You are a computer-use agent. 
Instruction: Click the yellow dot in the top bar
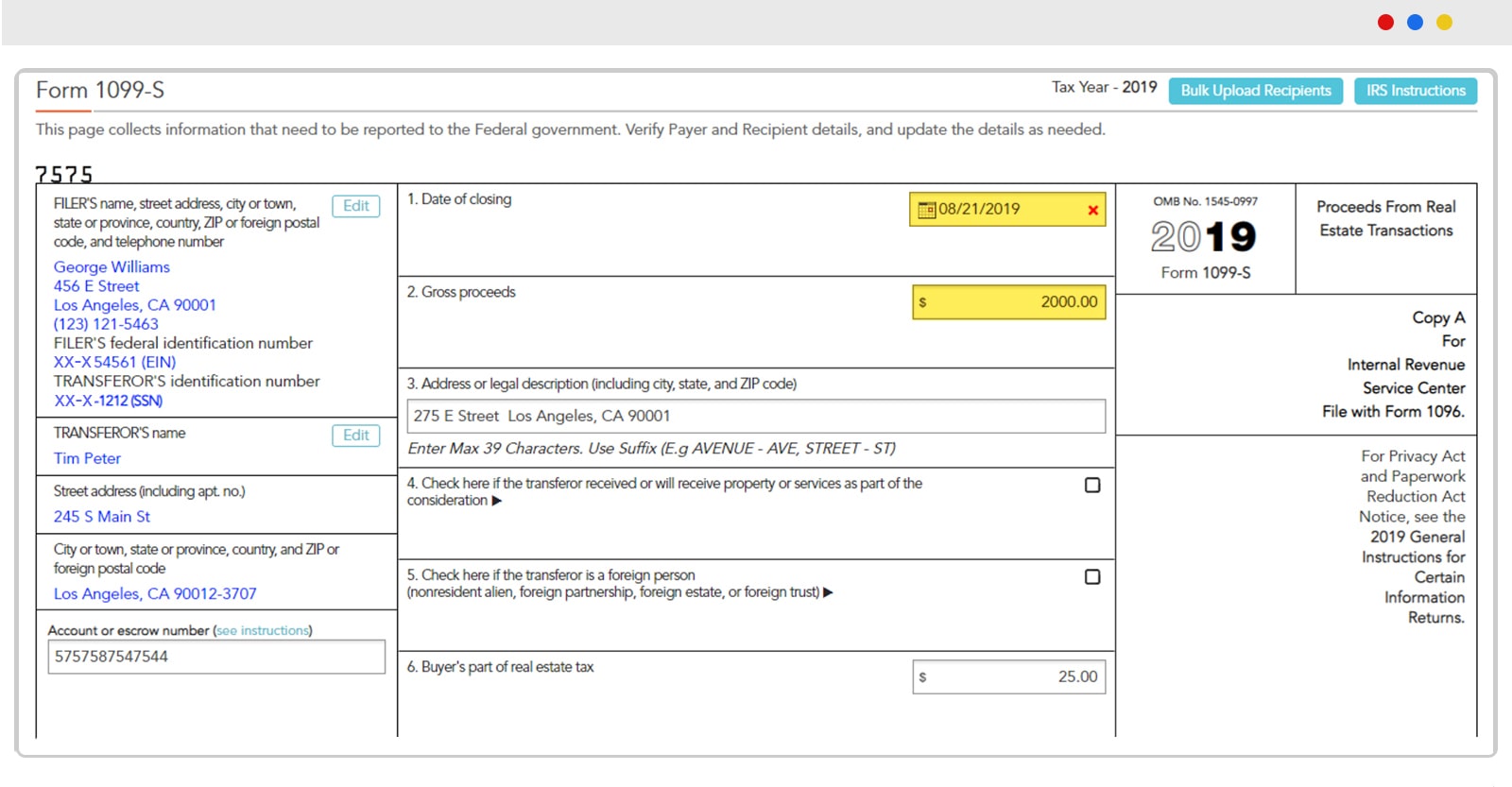point(1444,23)
